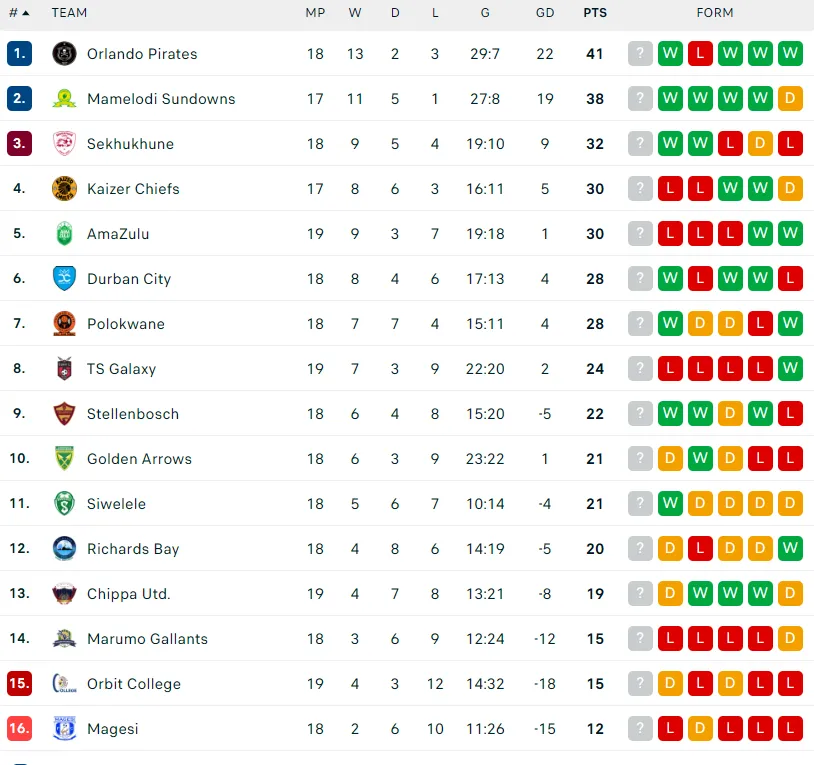Click the AmaZulu team crest
The image size is (814, 765).
(x=64, y=234)
